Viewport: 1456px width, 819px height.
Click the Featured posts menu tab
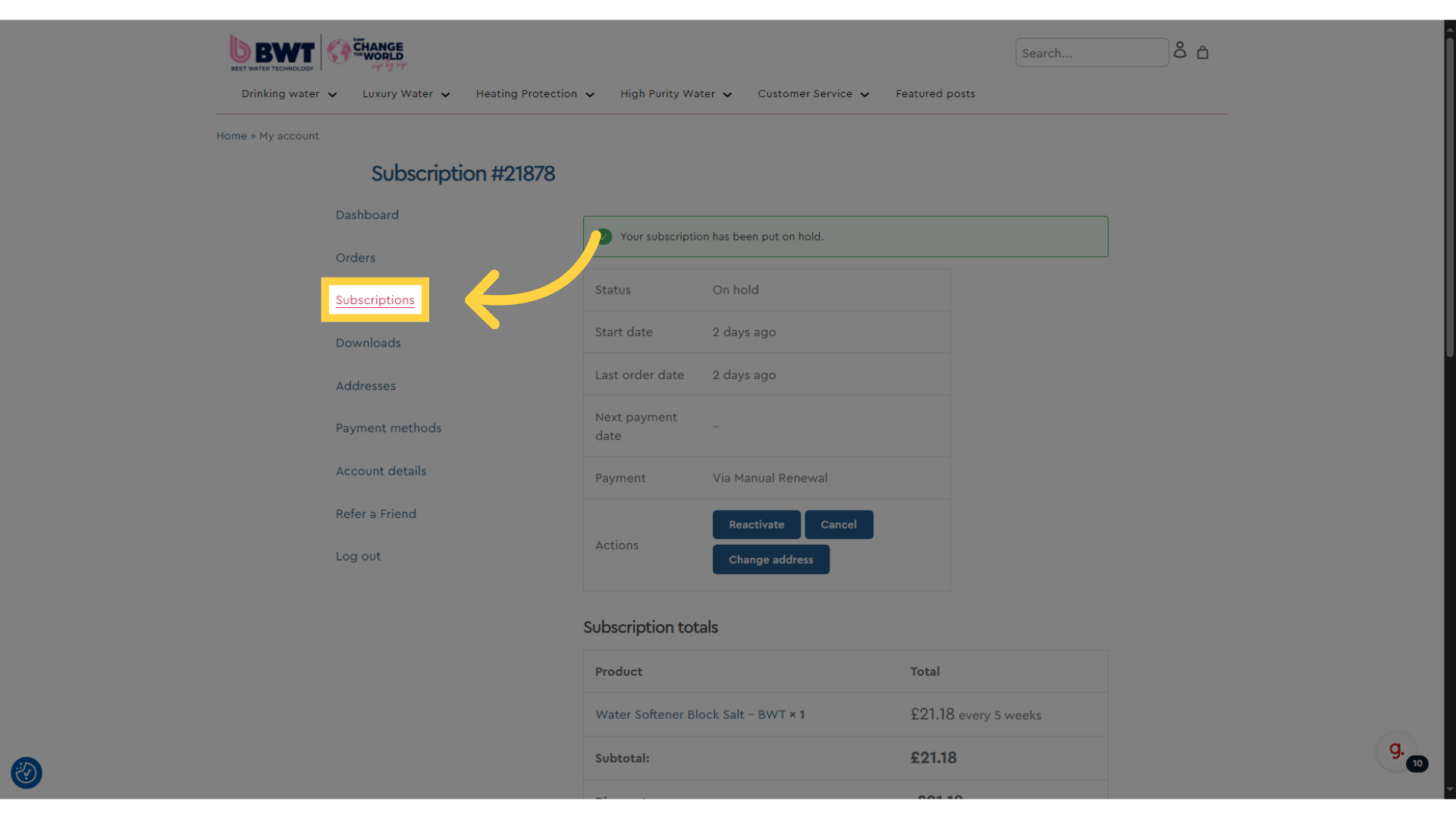[x=935, y=93]
